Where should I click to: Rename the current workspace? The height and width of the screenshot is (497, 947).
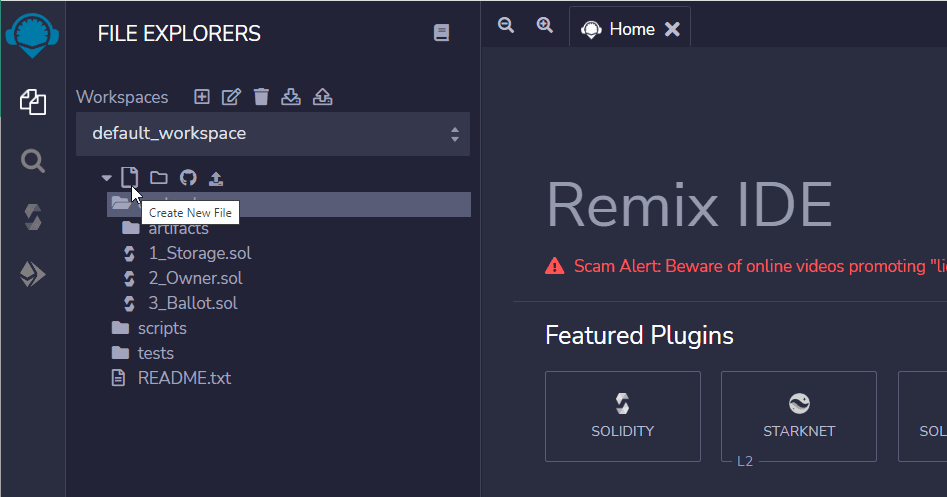tap(231, 97)
